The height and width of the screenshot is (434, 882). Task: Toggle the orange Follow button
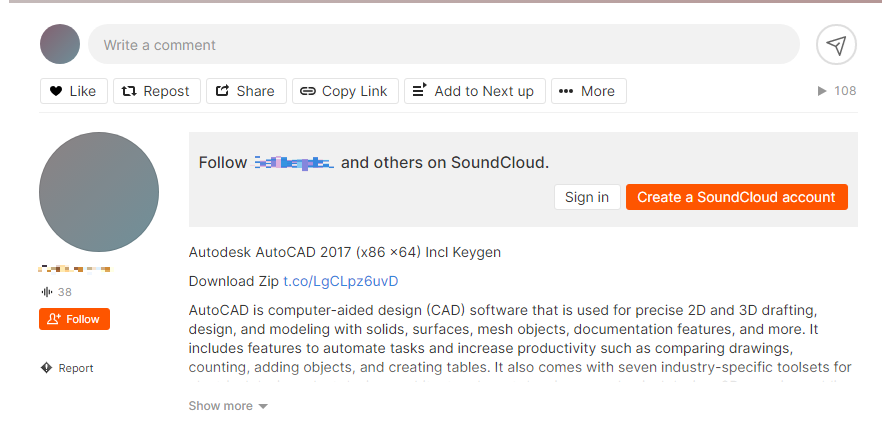[74, 319]
